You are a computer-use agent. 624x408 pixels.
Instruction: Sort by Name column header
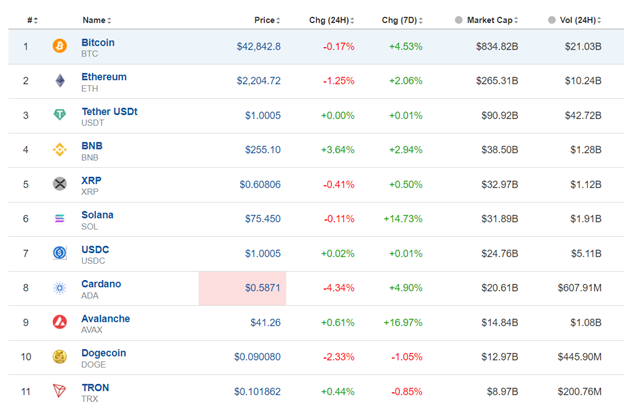coord(96,20)
